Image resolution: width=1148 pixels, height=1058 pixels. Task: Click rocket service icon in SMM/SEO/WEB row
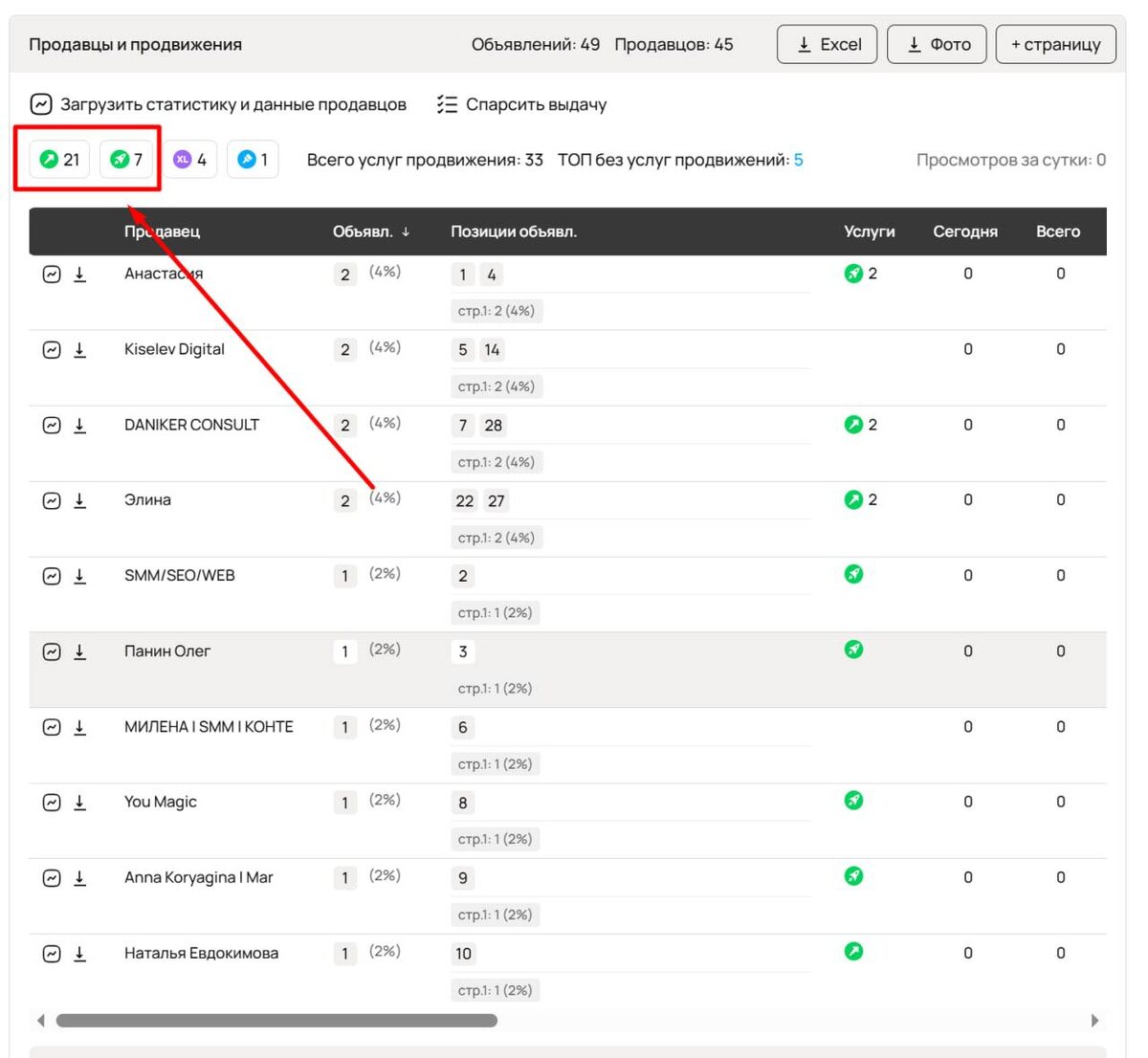853,574
